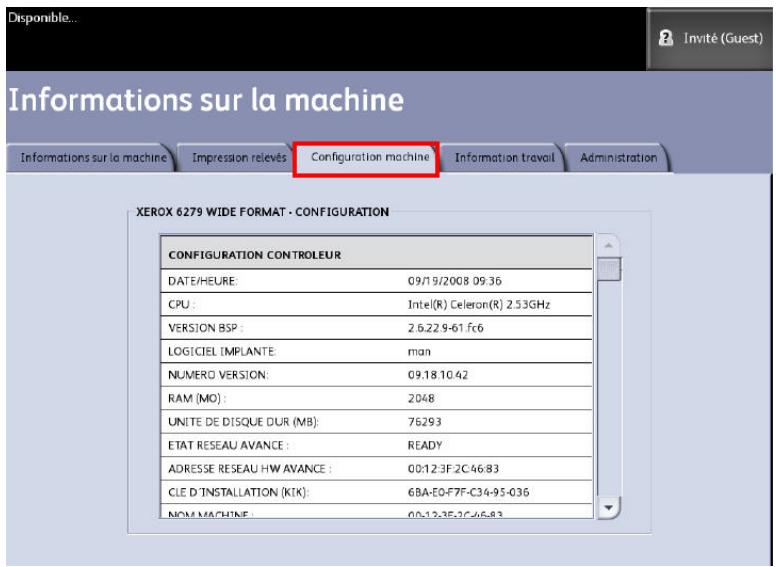This screenshot has height=567, width=776.
Task: Go to the Administration tab
Action: coord(618,158)
